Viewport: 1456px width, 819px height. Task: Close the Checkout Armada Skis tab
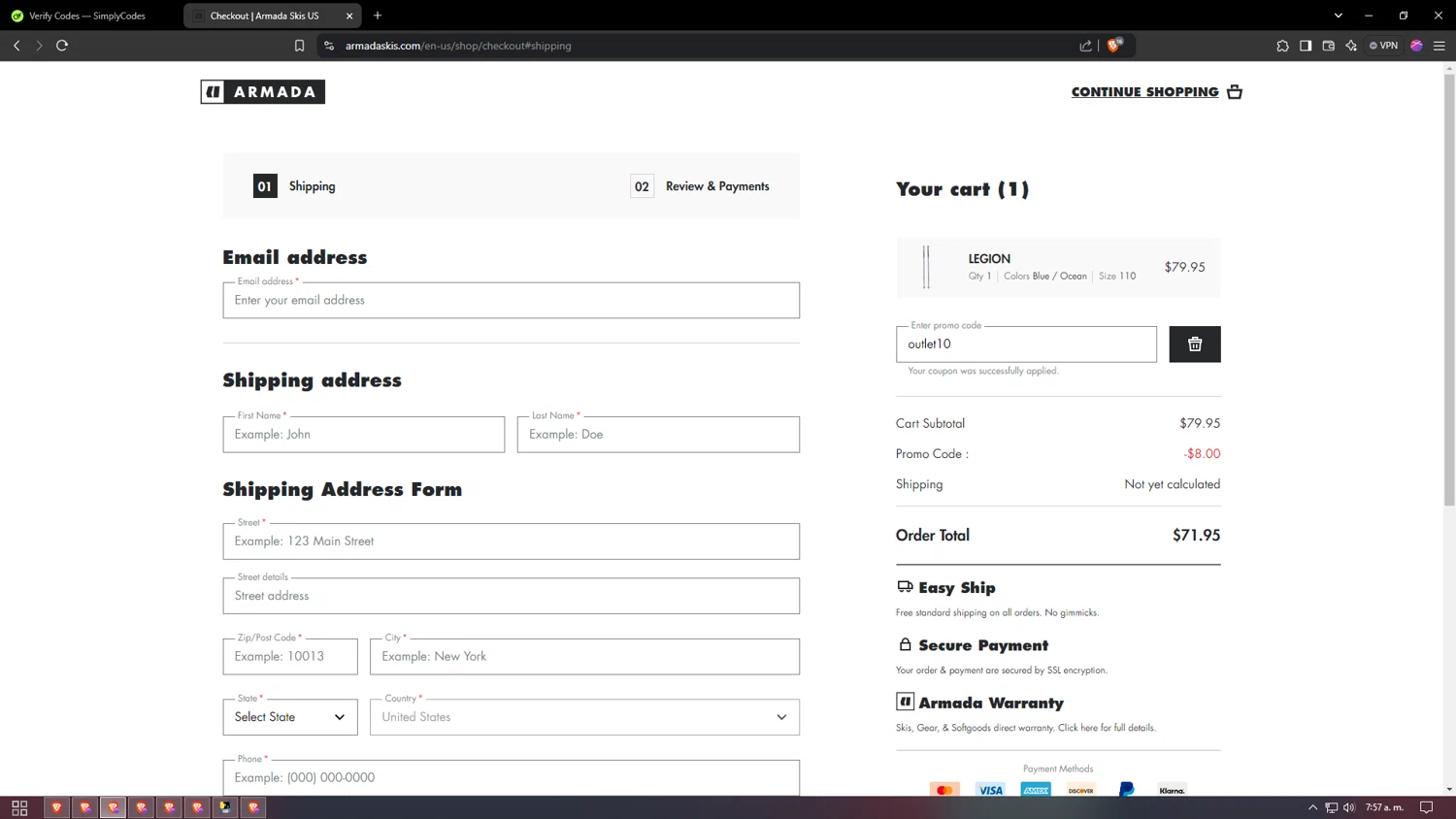pos(349,16)
